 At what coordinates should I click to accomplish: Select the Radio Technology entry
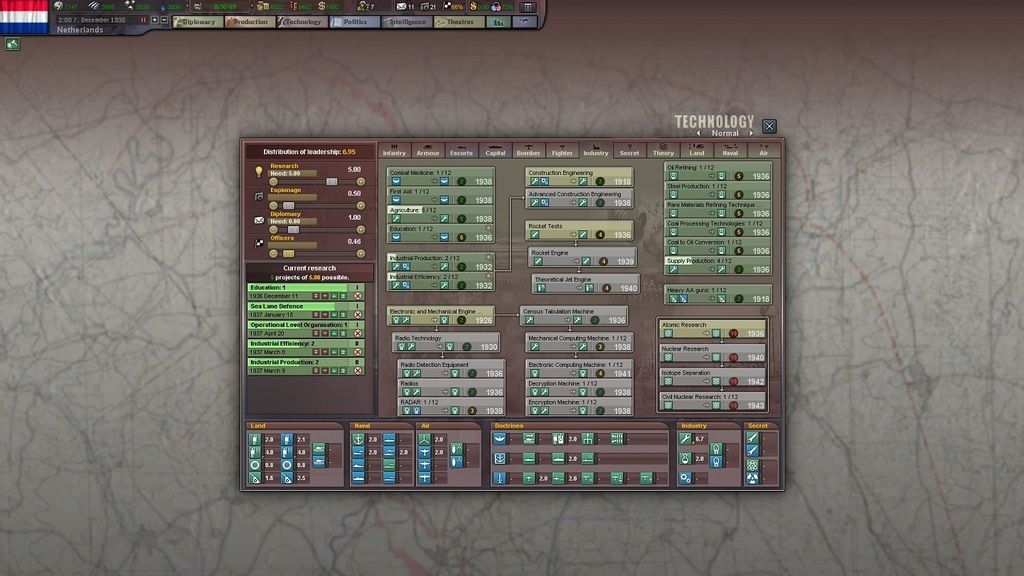[x=446, y=342]
